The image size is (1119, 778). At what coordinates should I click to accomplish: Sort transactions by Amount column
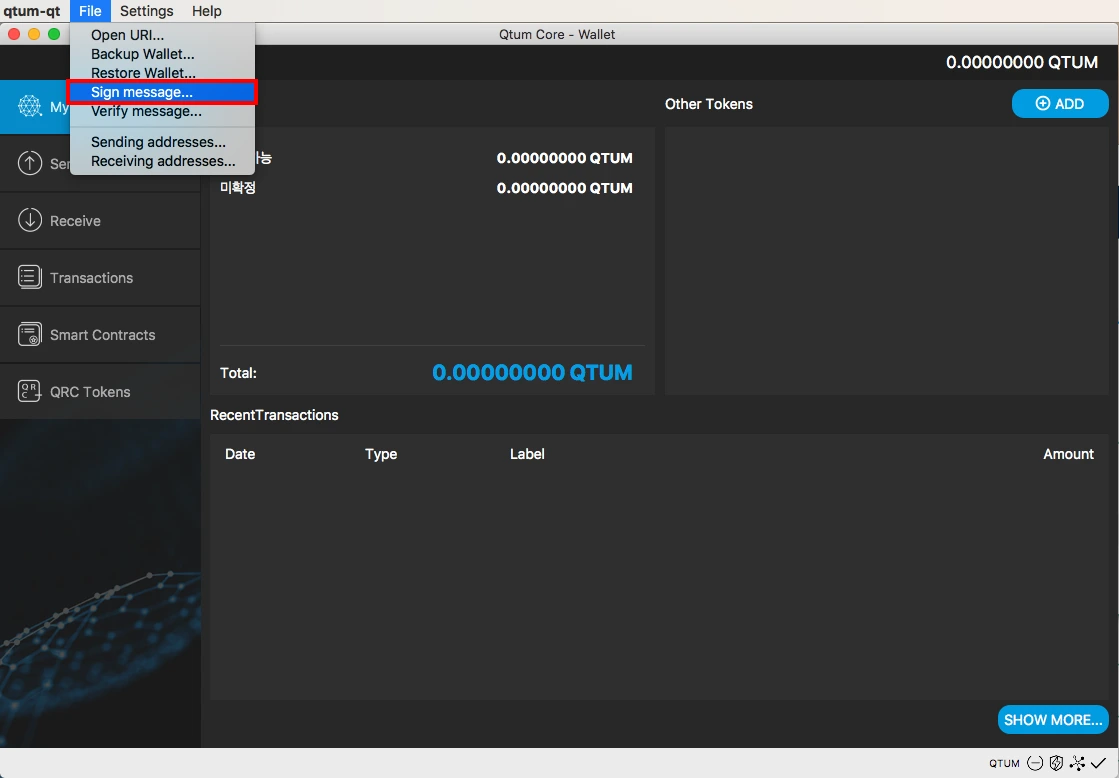(1068, 454)
